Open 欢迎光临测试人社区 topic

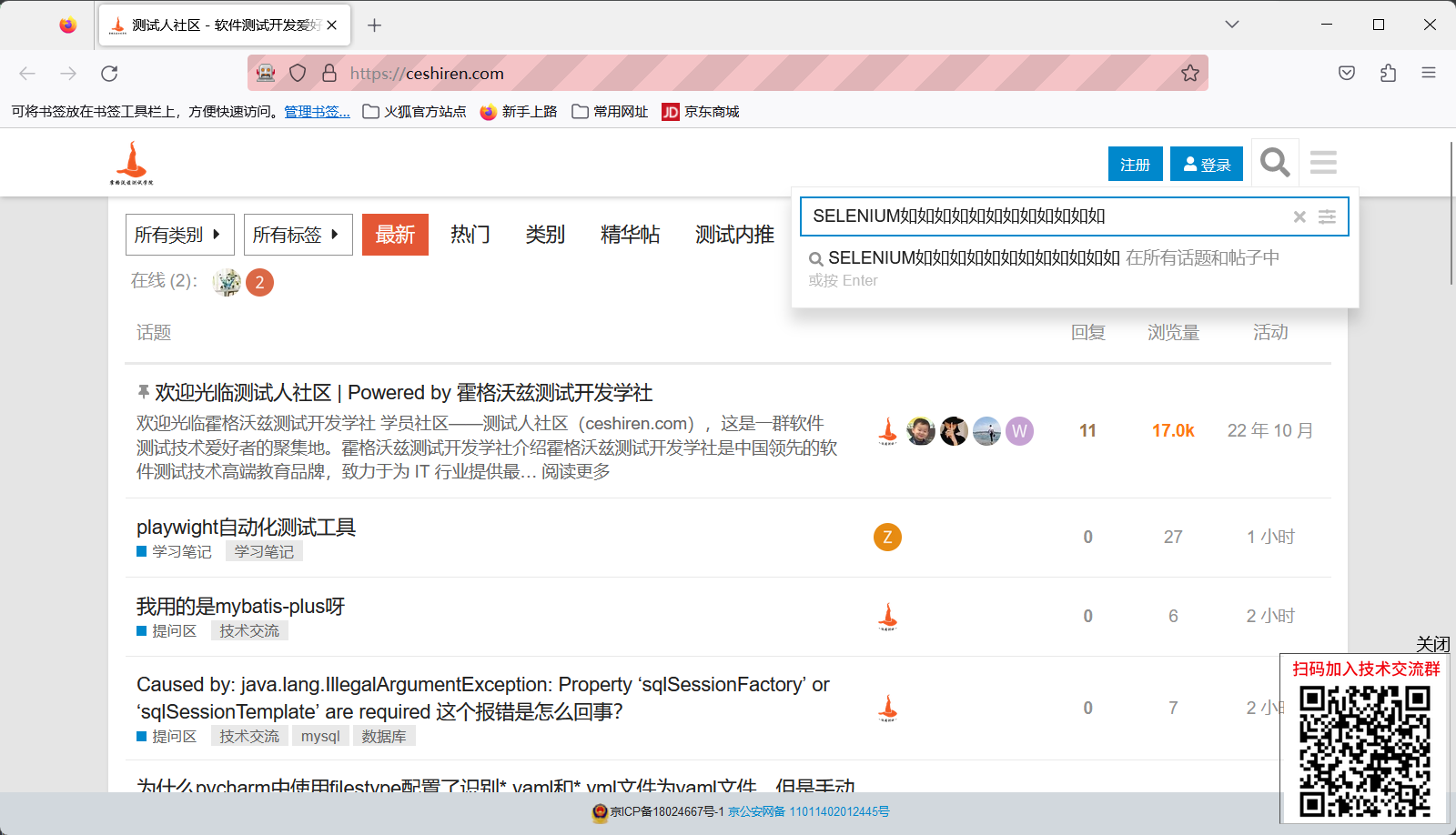point(403,393)
